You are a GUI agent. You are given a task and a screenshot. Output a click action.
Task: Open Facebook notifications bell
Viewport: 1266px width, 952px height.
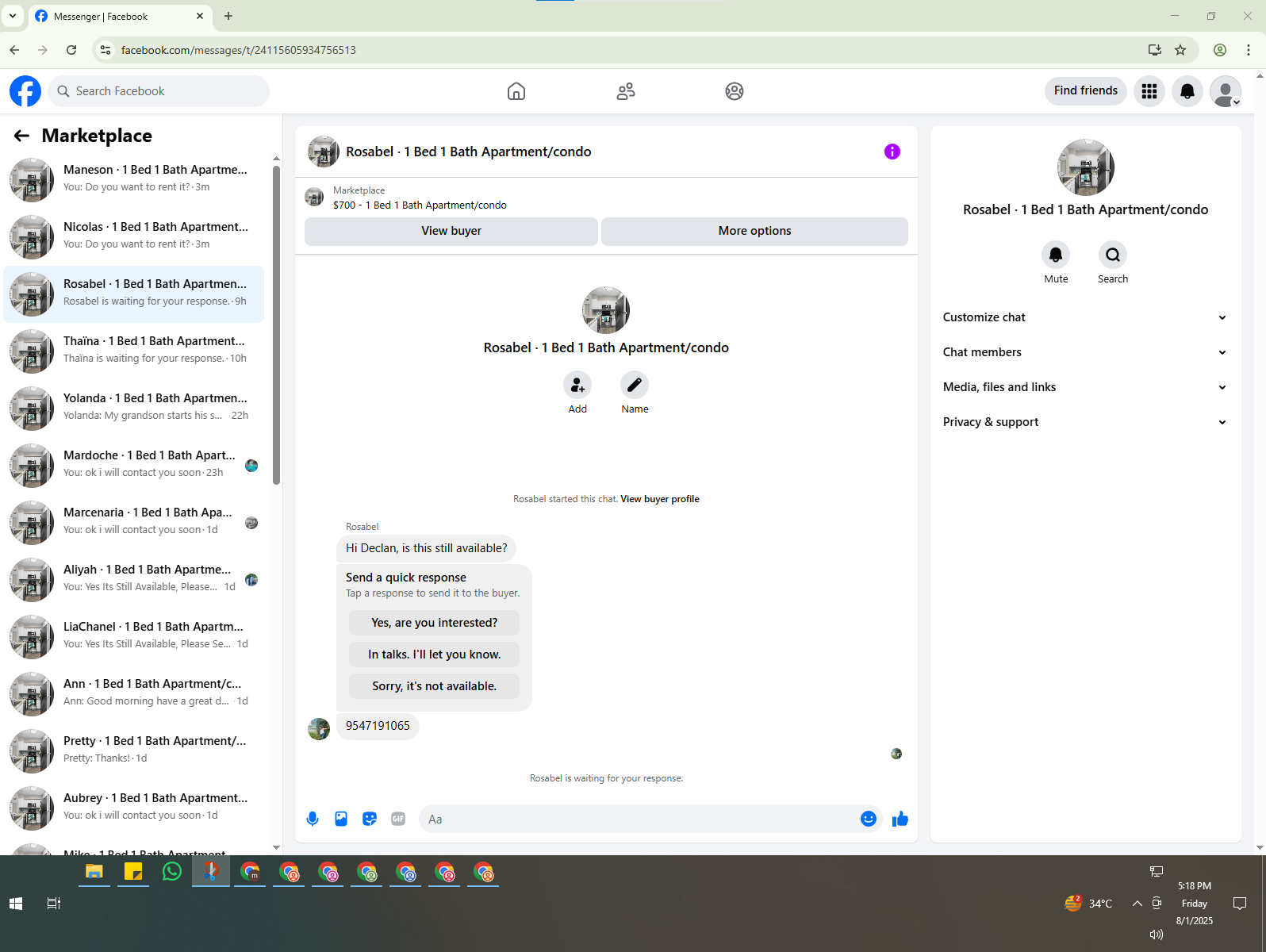(1187, 91)
